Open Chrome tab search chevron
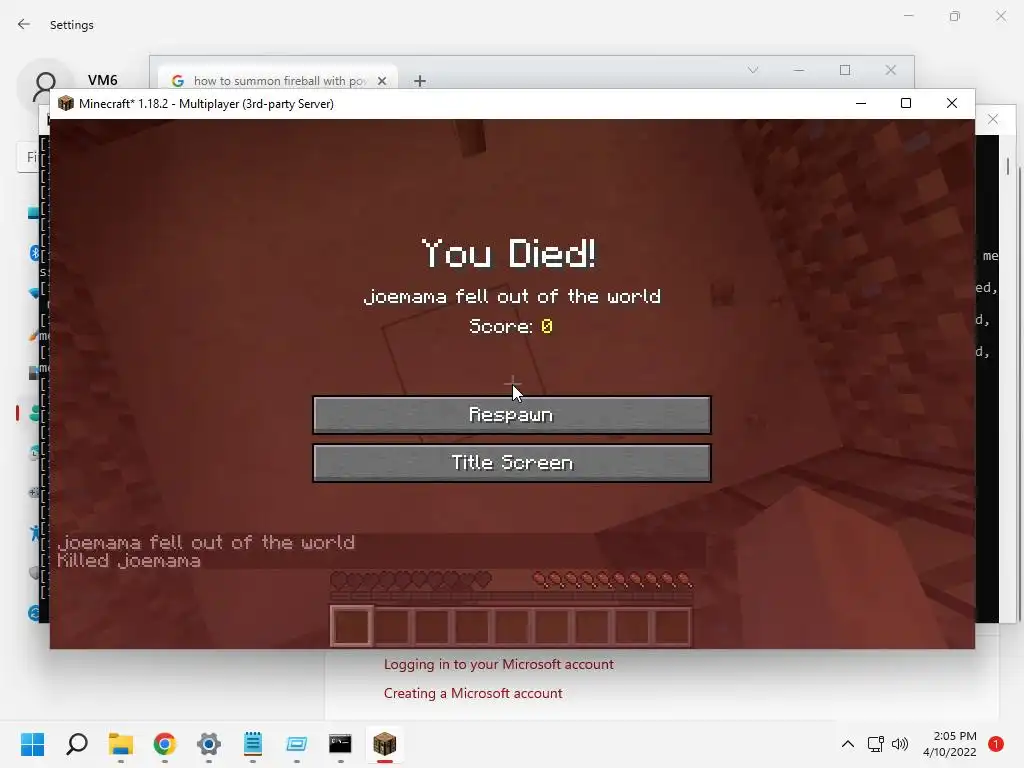Screen dimensions: 1024x768 click(x=753, y=70)
